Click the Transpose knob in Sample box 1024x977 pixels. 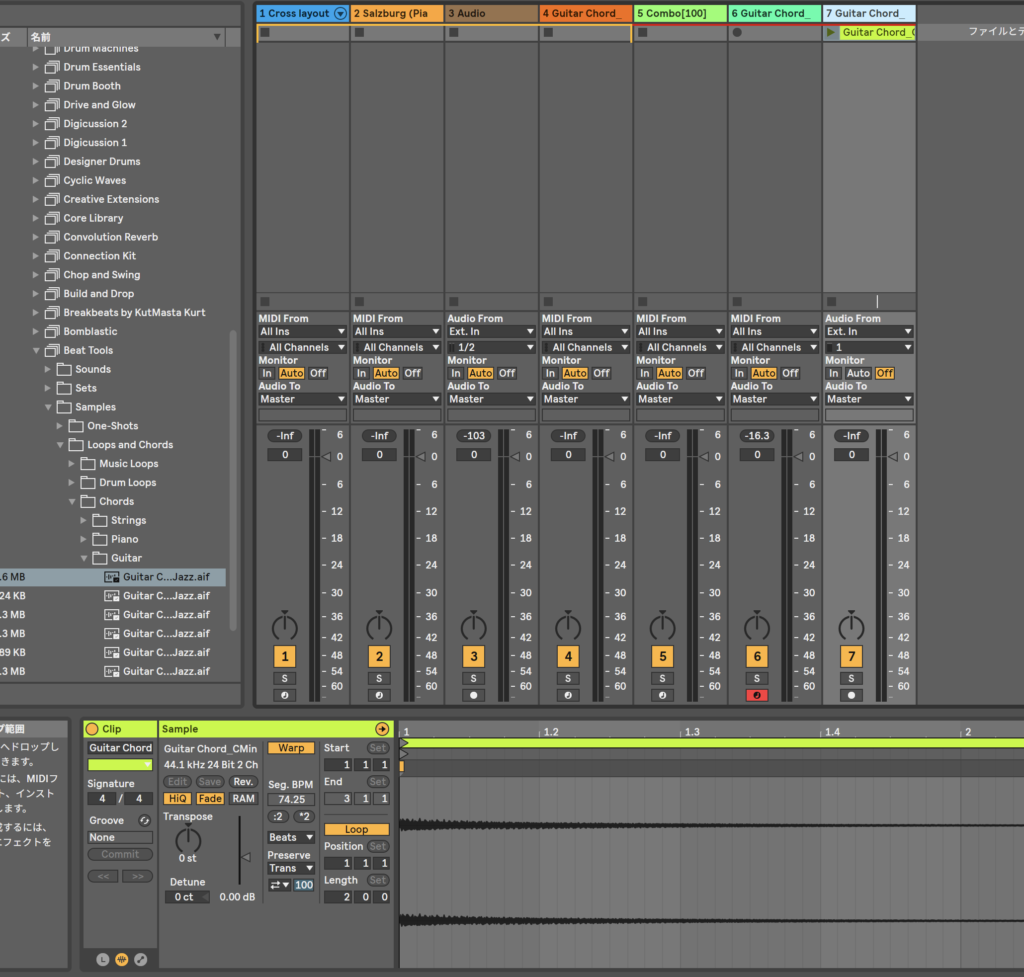pos(188,840)
